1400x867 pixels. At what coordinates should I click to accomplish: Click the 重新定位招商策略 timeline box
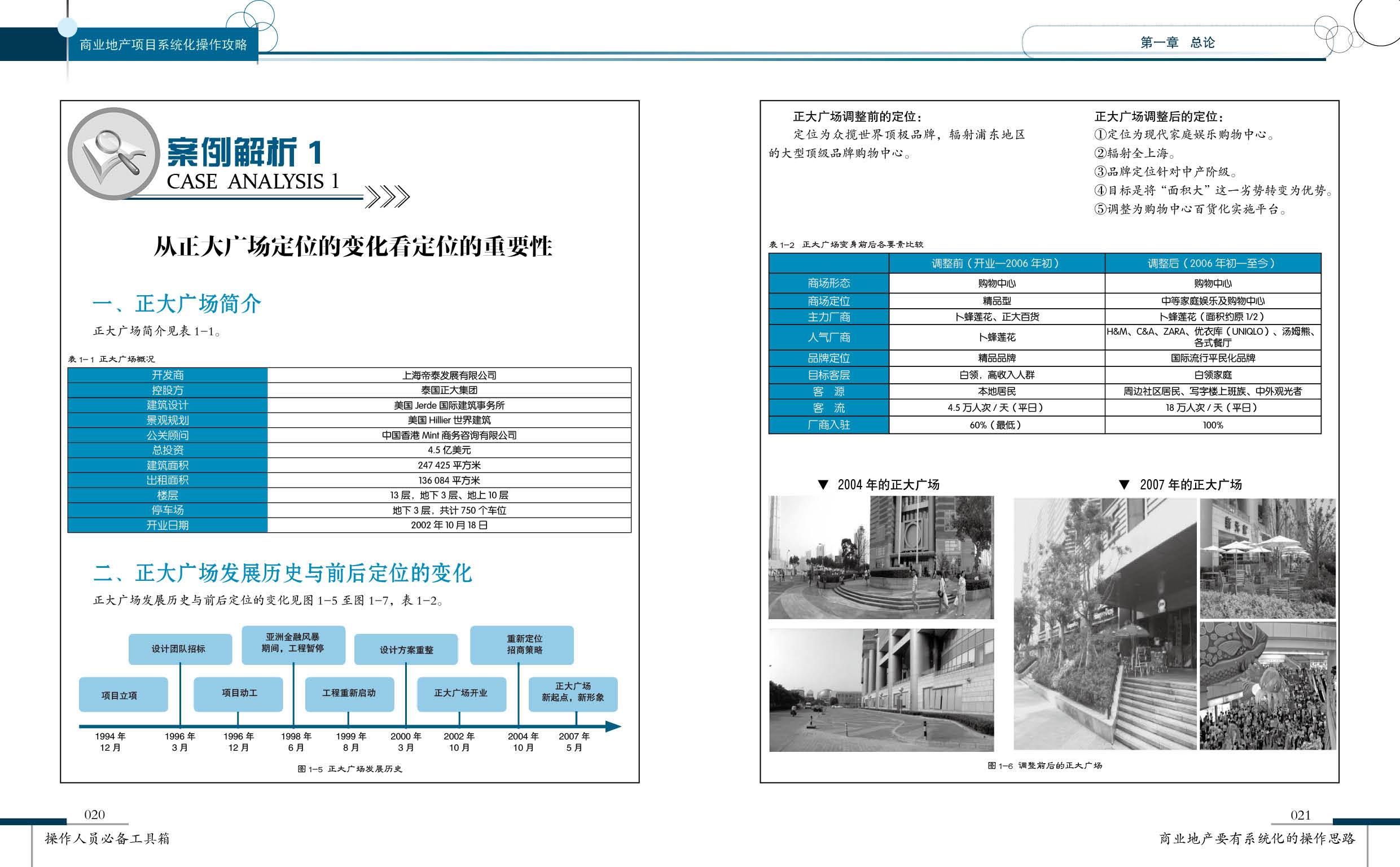(522, 645)
